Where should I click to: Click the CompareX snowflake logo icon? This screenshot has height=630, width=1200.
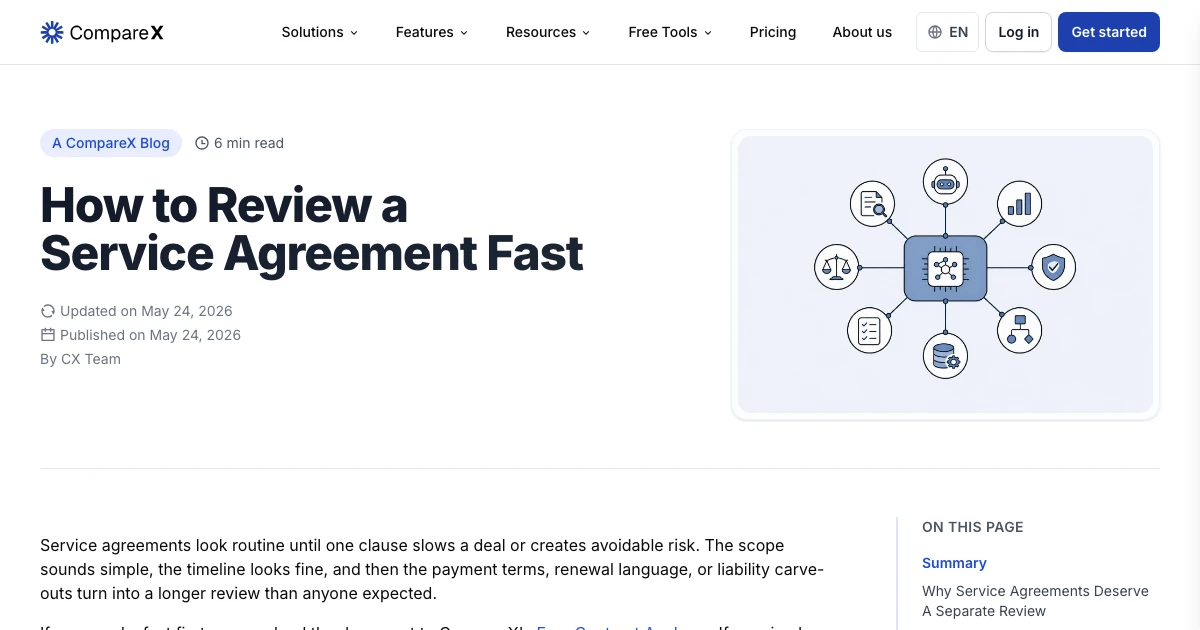click(52, 32)
